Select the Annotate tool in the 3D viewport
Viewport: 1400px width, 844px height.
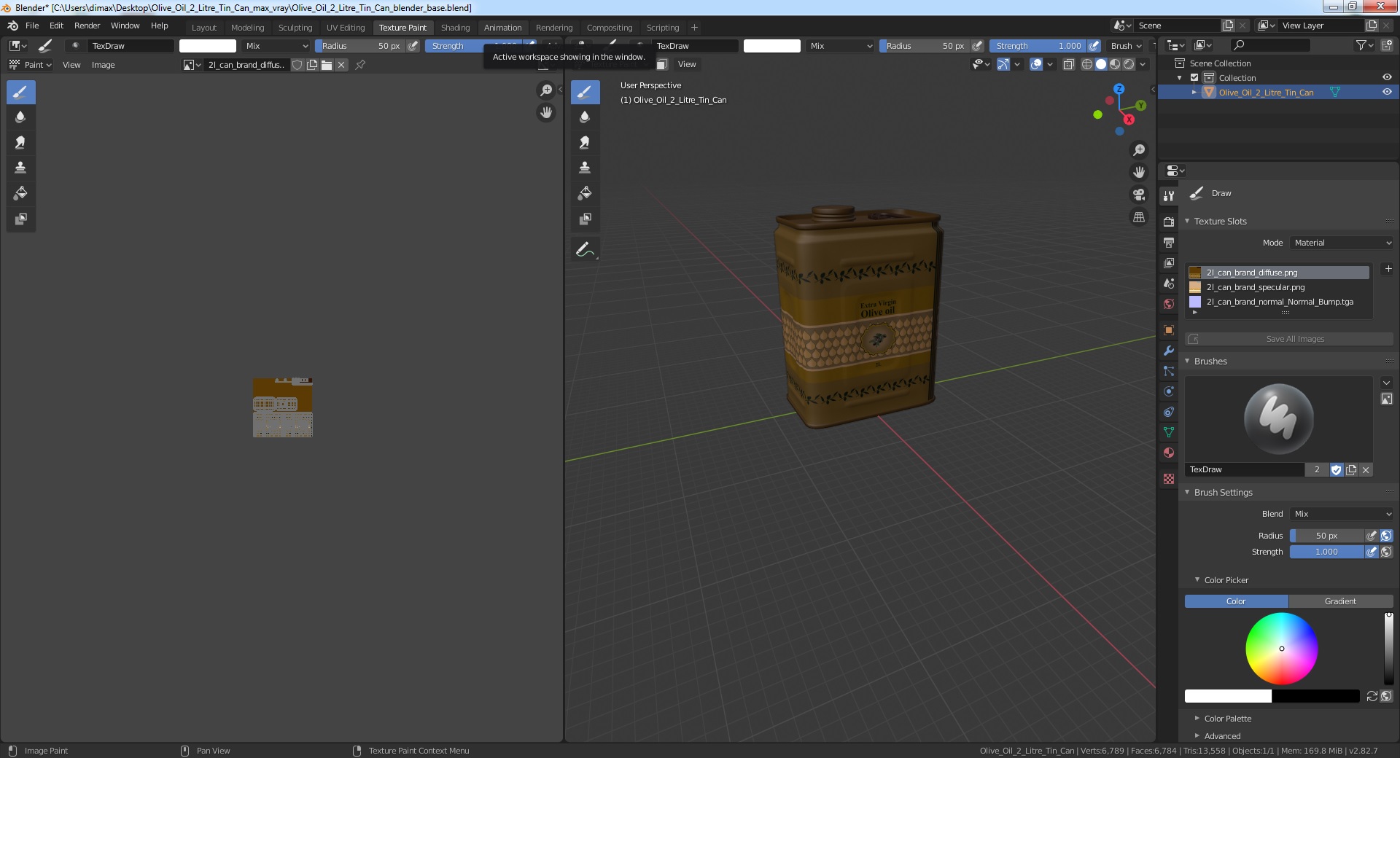(x=585, y=250)
